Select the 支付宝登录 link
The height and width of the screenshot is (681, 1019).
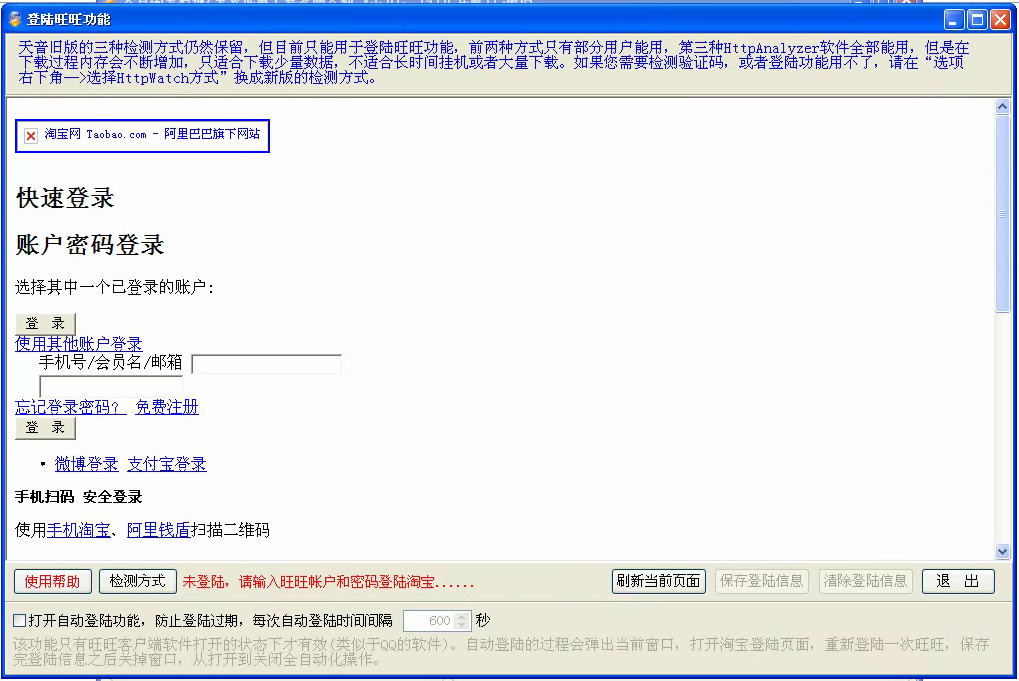pyautogui.click(x=167, y=464)
